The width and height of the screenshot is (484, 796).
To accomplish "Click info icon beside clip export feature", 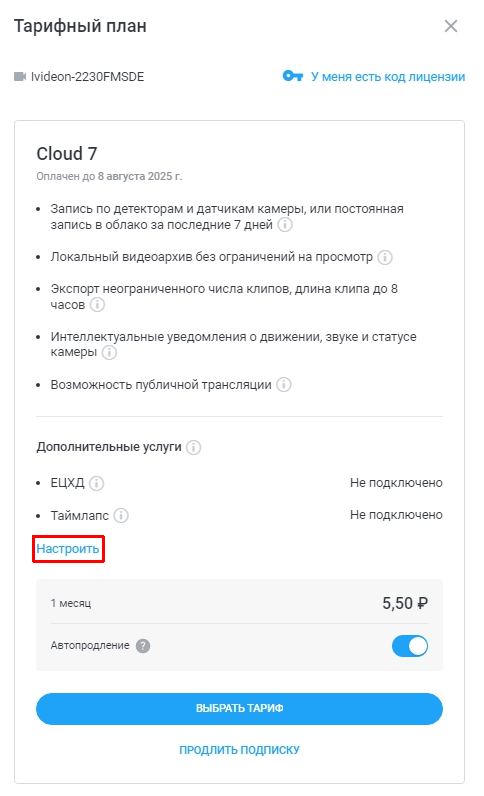I will click(97, 305).
